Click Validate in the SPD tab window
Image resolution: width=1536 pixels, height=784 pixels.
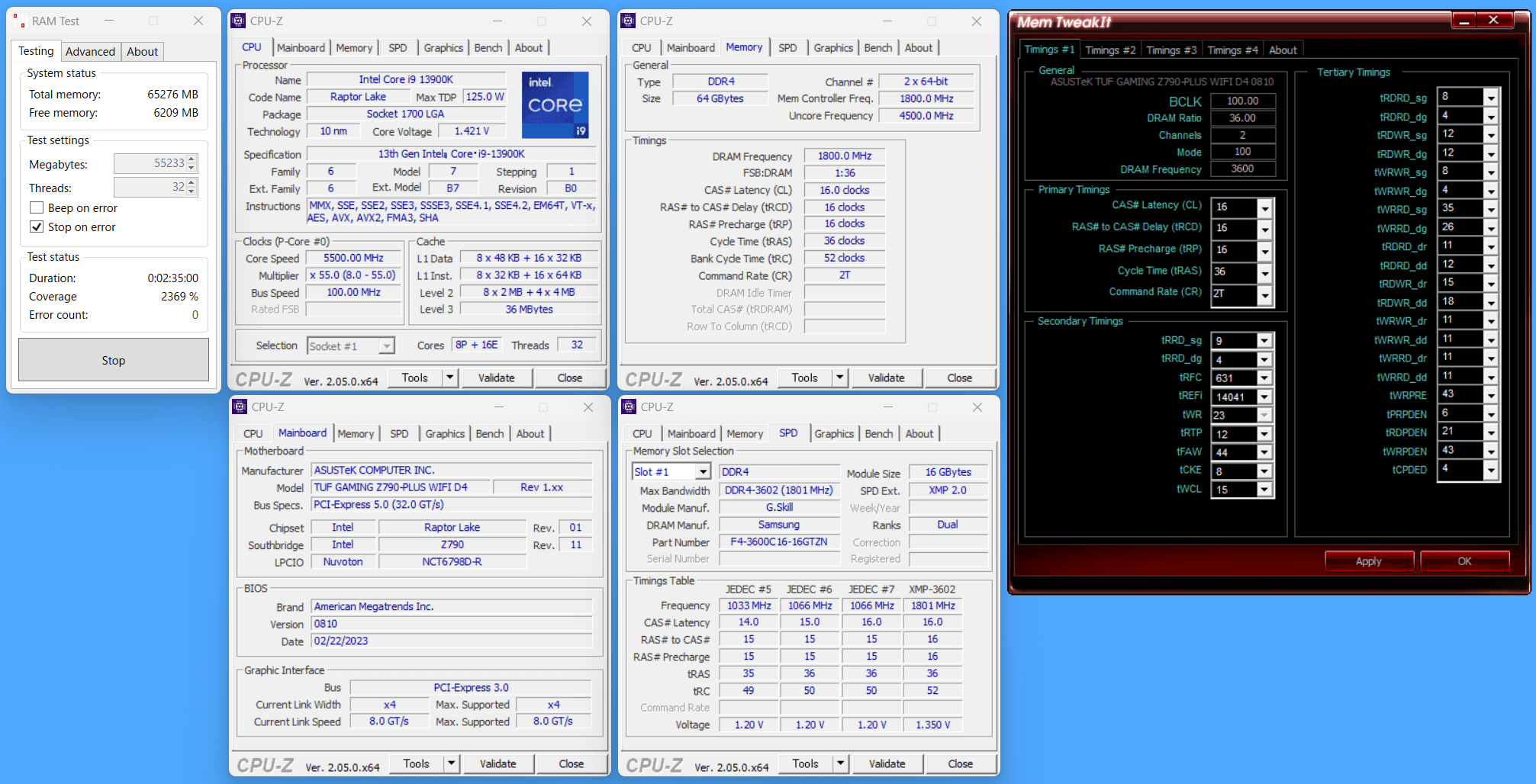coord(887,763)
